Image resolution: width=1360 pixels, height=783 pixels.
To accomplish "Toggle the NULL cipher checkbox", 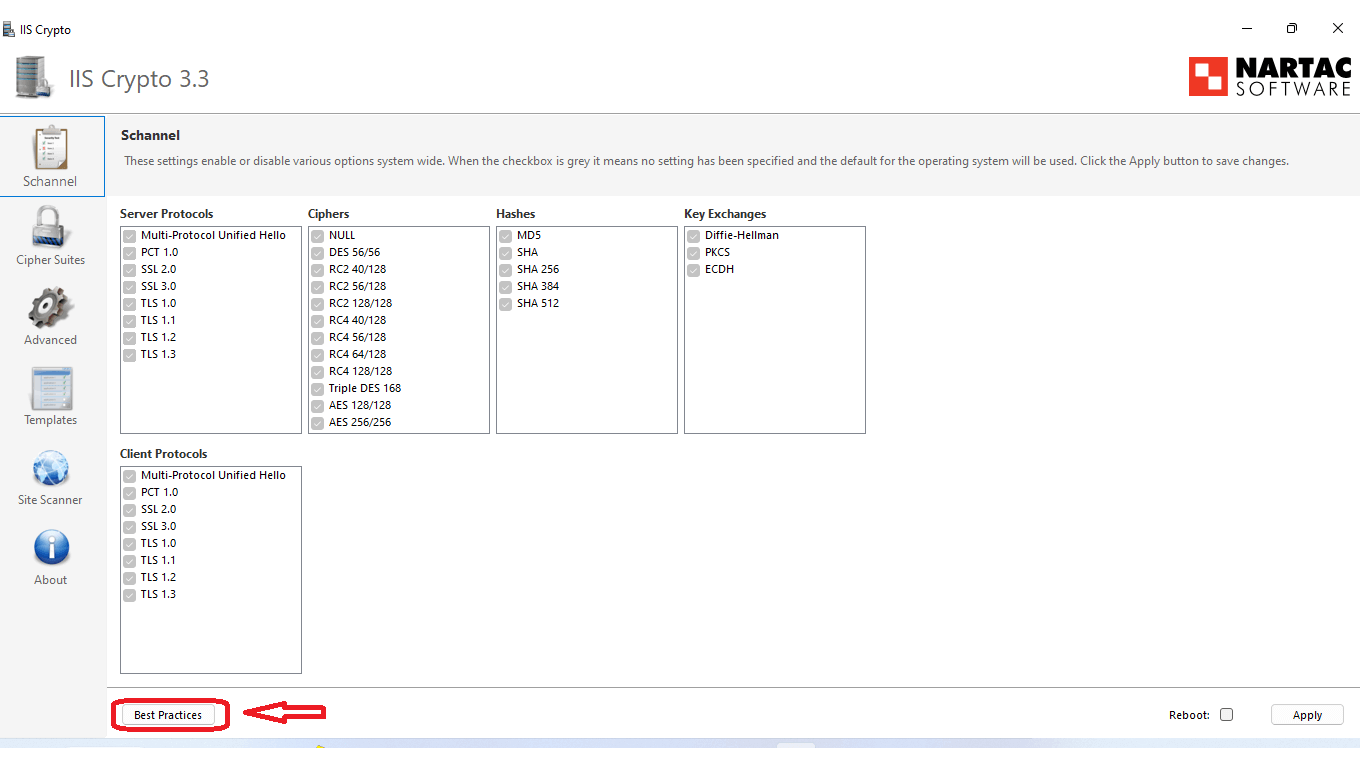I will 317,236.
